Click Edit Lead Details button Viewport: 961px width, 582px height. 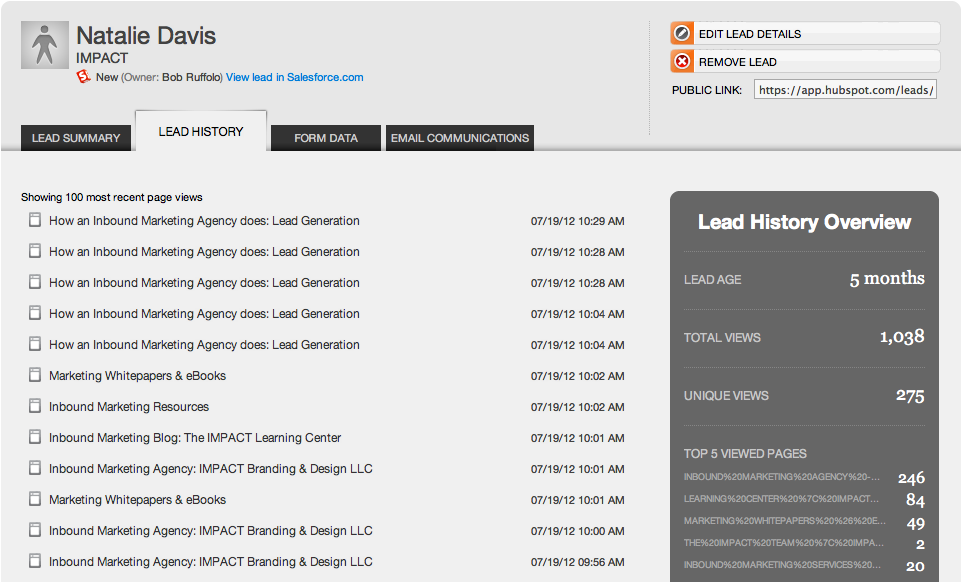click(805, 33)
